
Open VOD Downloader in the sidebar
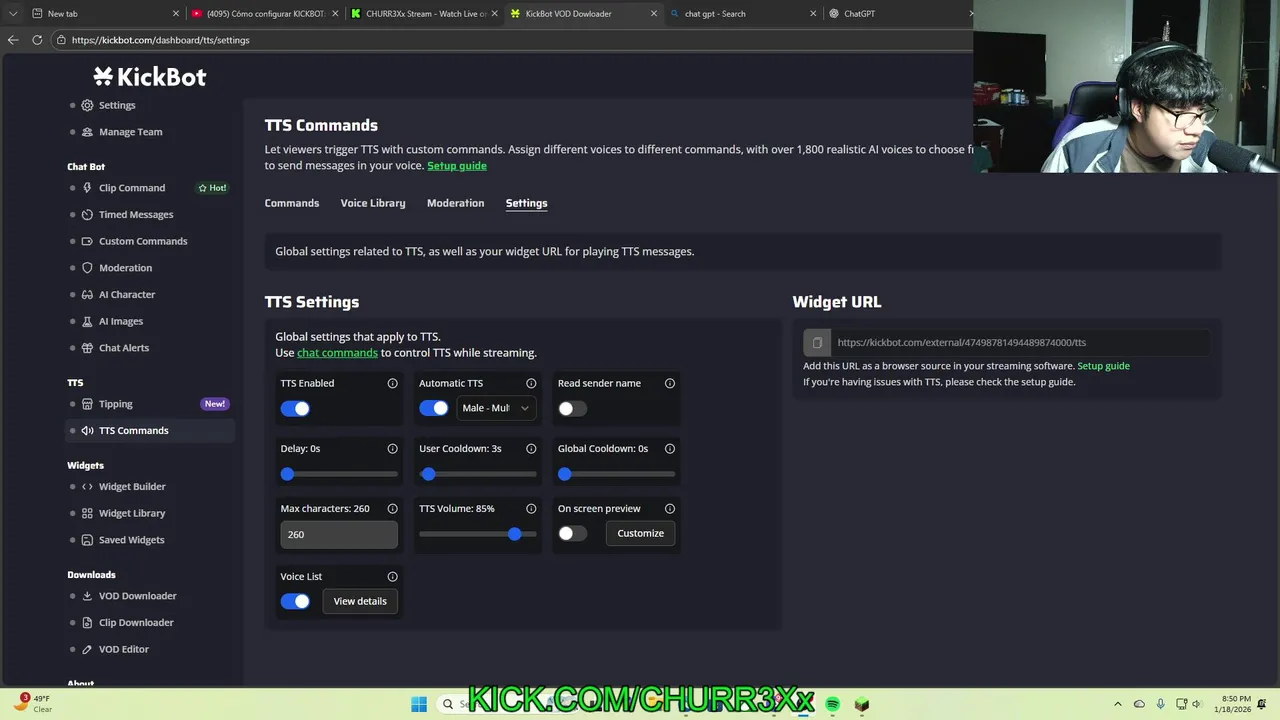[x=137, y=596]
